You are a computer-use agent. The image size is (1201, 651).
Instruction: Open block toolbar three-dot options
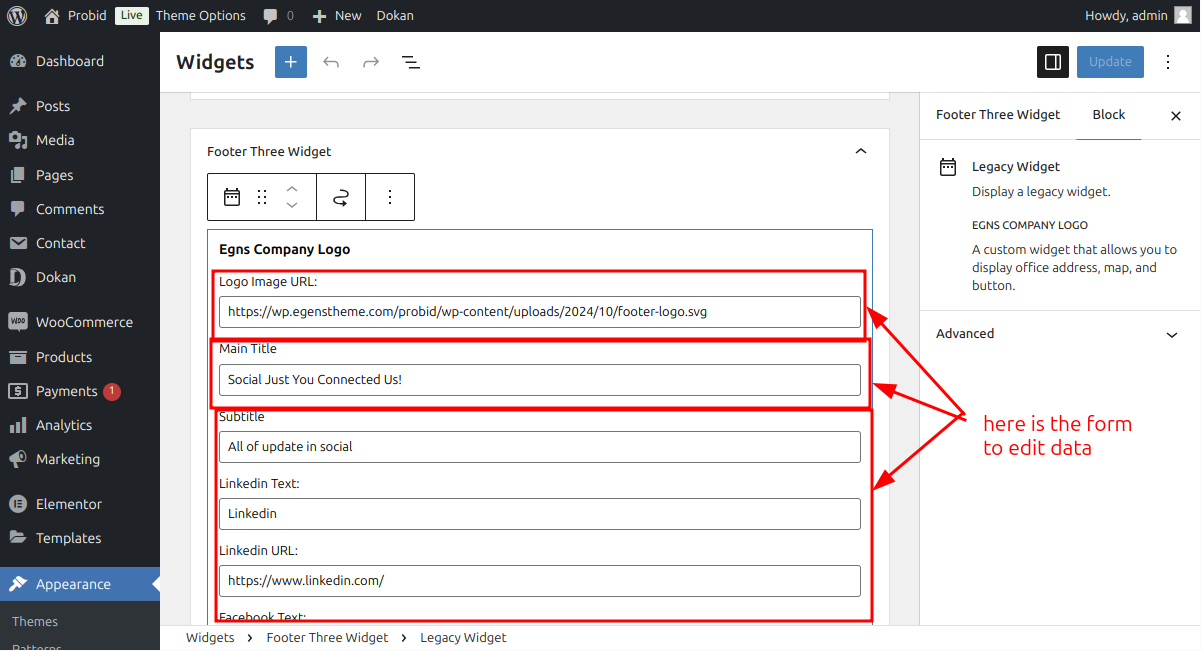(390, 197)
